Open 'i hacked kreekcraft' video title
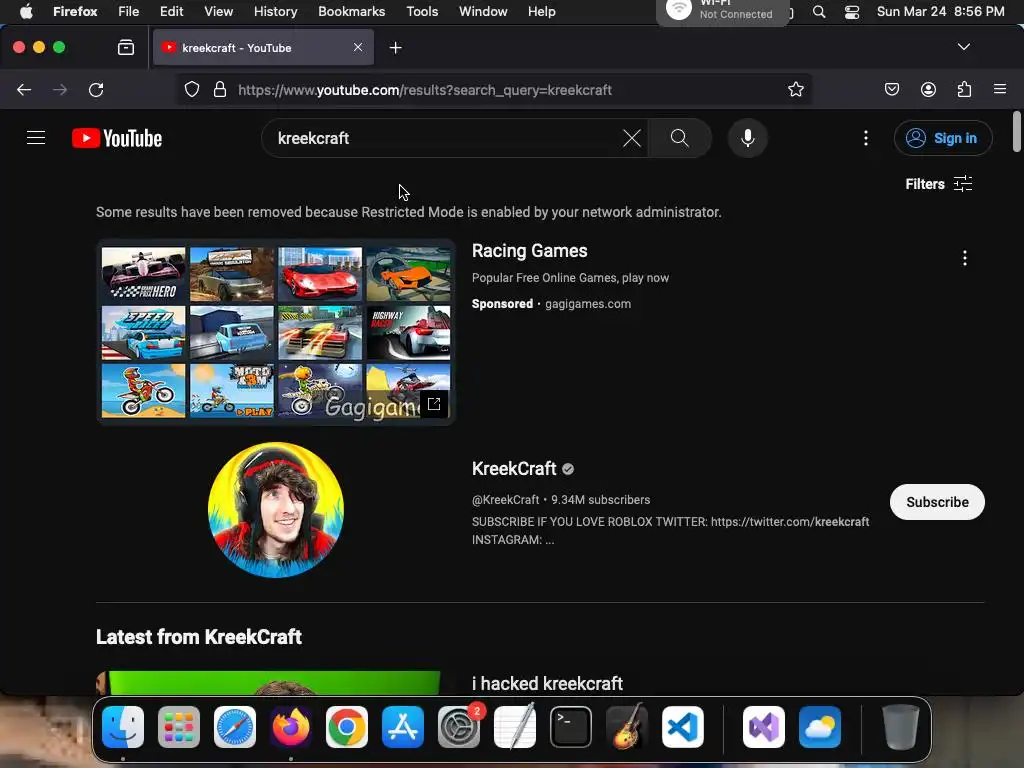Viewport: 1024px width, 768px height. pyautogui.click(x=547, y=684)
